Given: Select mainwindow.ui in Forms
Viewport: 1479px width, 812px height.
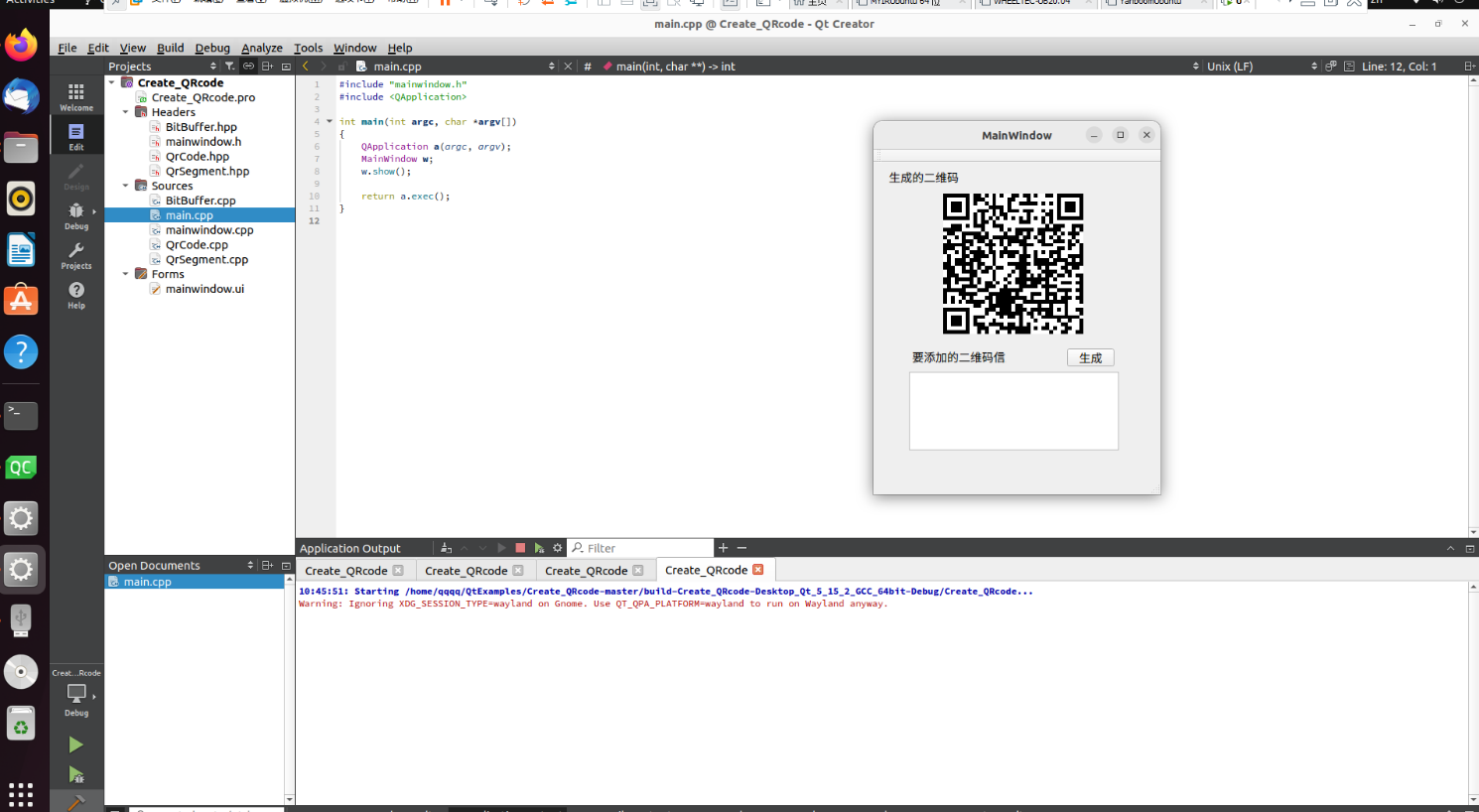Looking at the screenshot, I should 204,289.
